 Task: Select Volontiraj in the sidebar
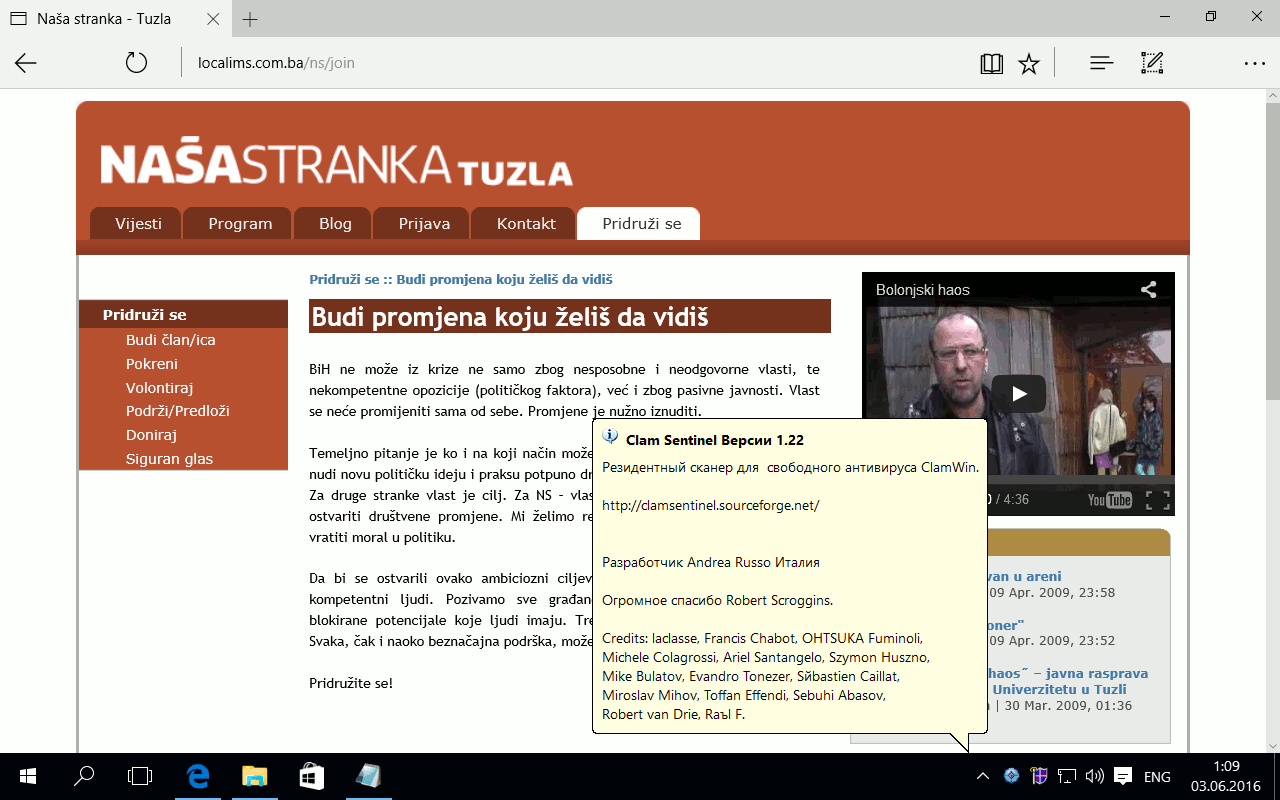(x=159, y=388)
